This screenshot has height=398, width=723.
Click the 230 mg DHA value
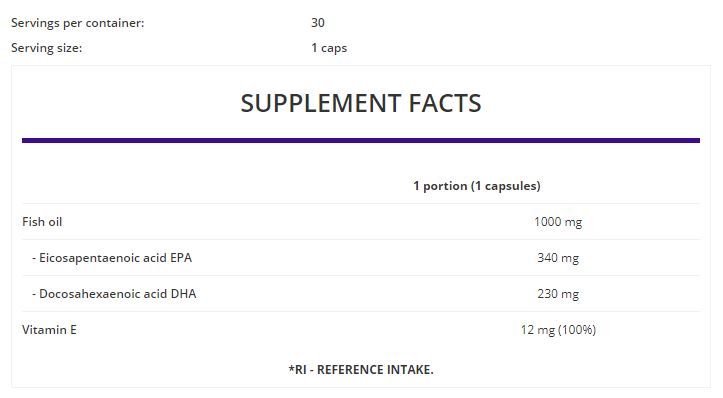coord(558,294)
